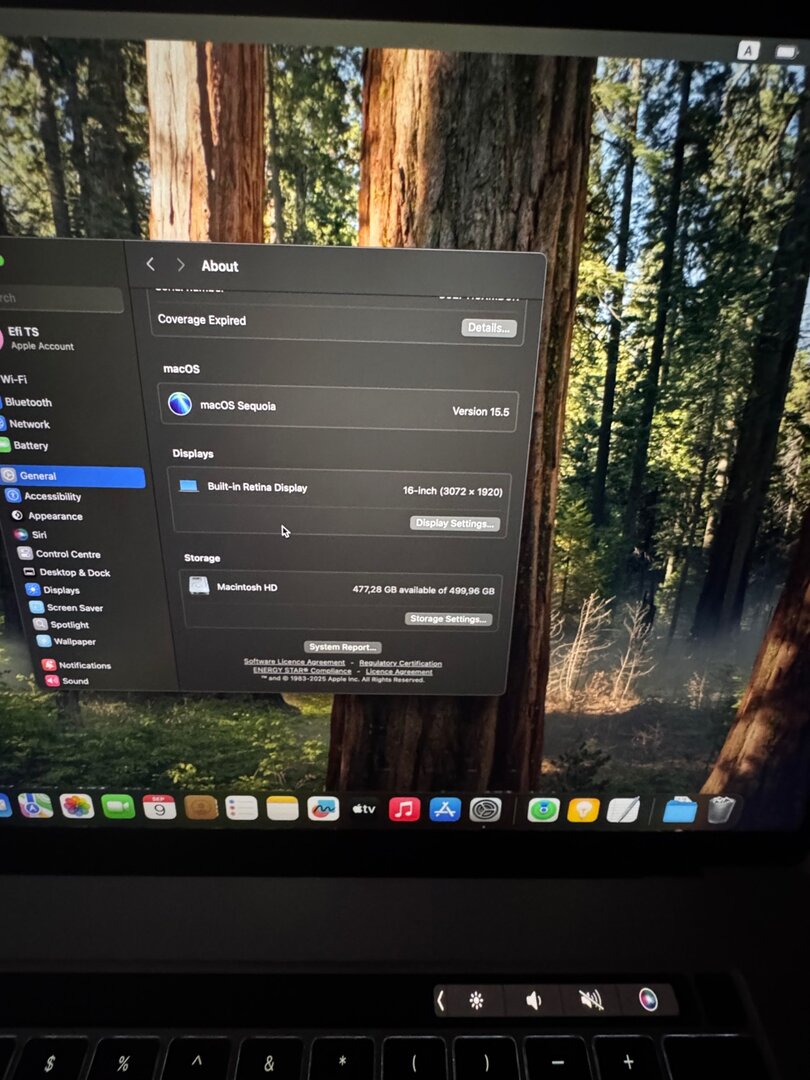Go forward with the right chevron
Image resolution: width=810 pixels, height=1080 pixels.
tap(180, 265)
